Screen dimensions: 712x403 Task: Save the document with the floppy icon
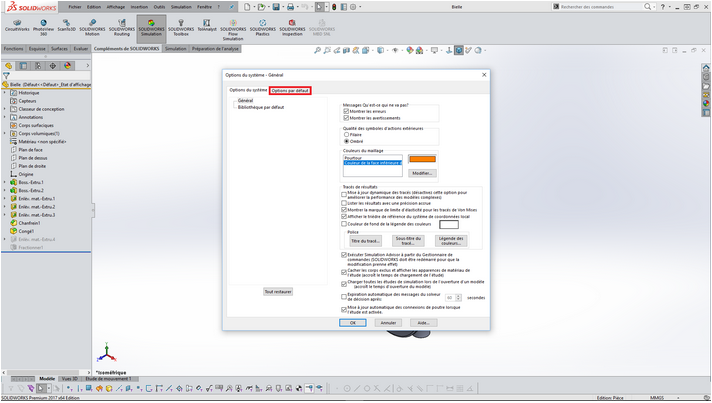[276, 7]
